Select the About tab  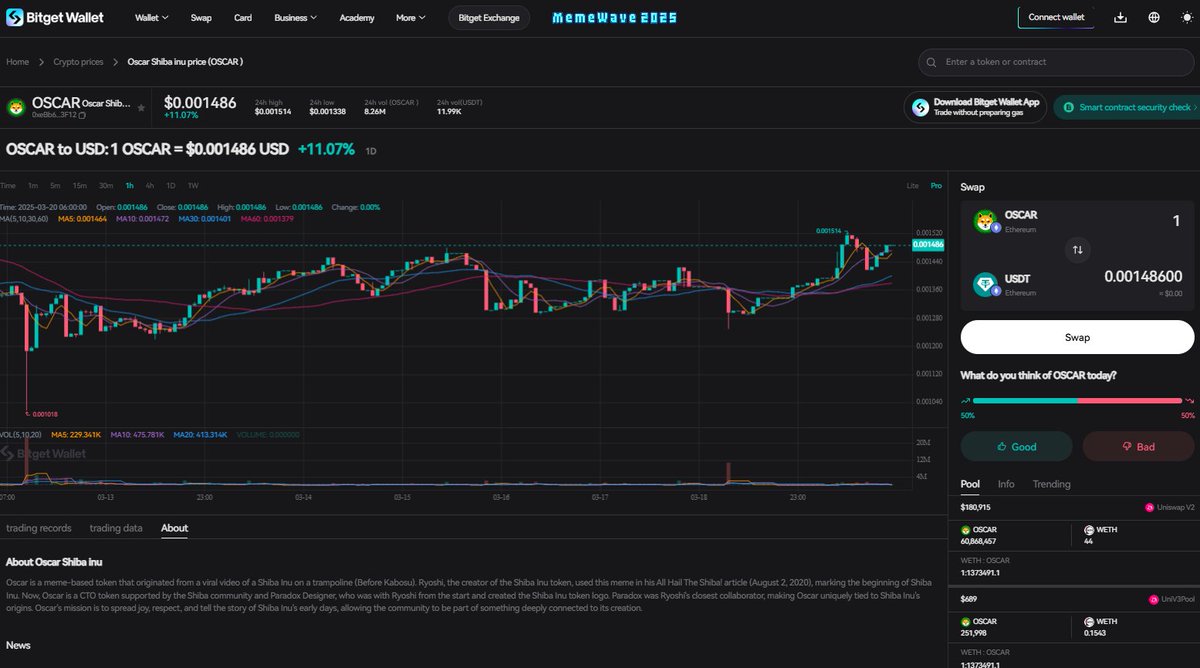(x=174, y=528)
